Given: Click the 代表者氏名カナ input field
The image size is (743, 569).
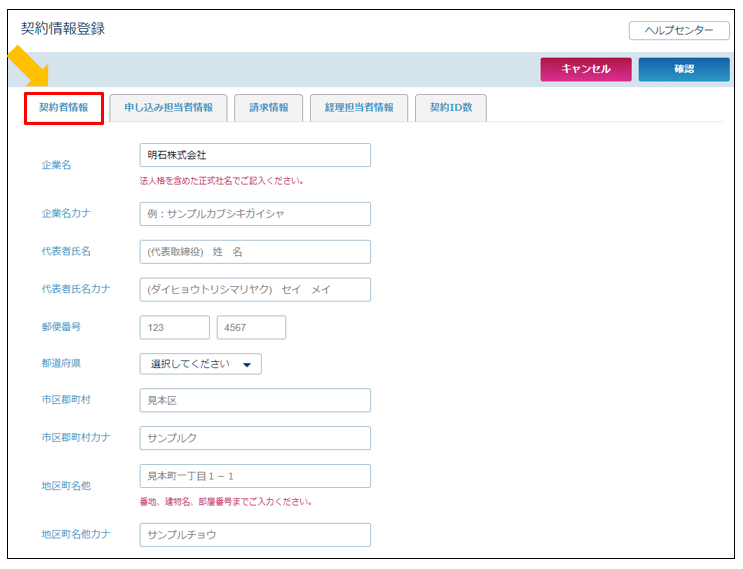Looking at the screenshot, I should tap(255, 289).
